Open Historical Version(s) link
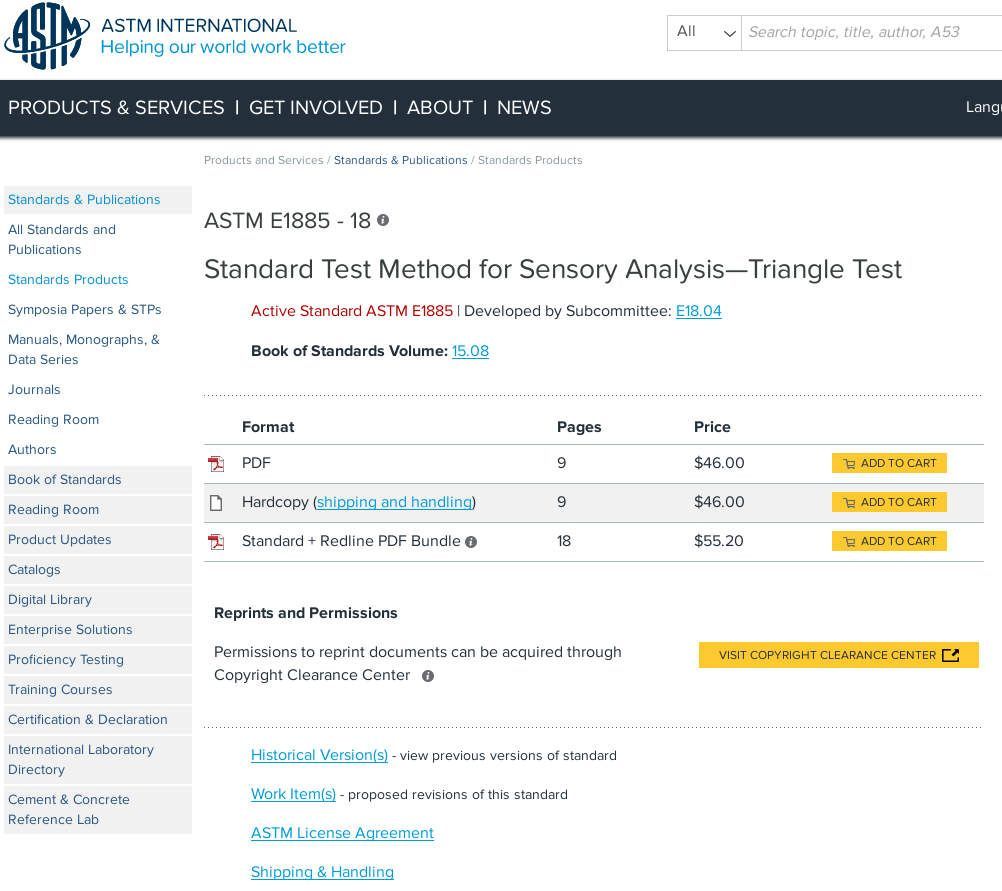Image resolution: width=1002 pixels, height=891 pixels. tap(319, 755)
